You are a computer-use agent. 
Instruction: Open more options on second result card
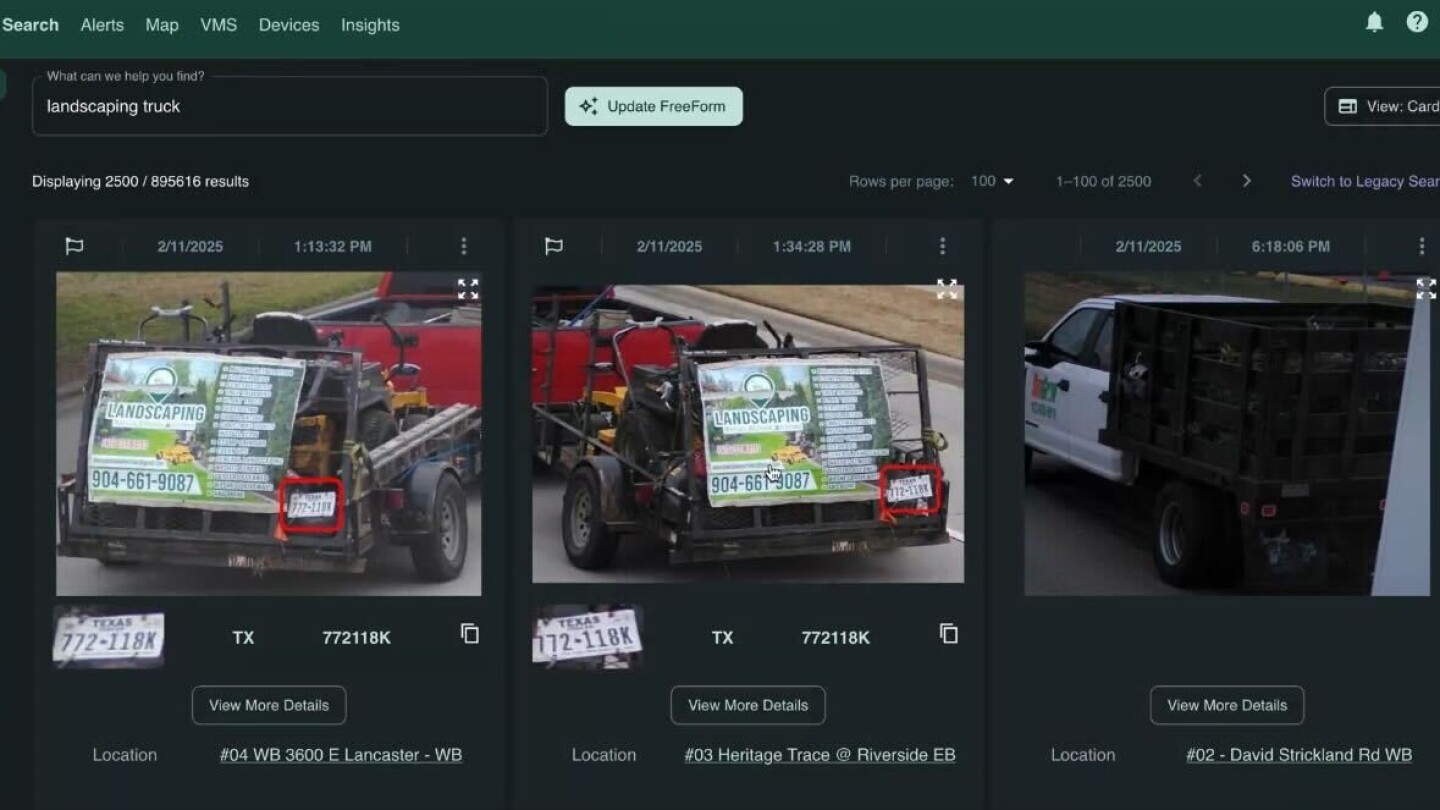coord(942,246)
